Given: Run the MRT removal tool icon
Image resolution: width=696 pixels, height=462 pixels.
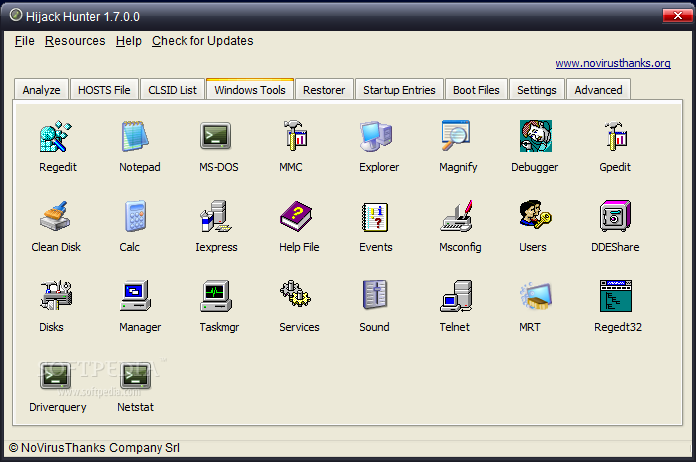Looking at the screenshot, I should click(x=536, y=296).
